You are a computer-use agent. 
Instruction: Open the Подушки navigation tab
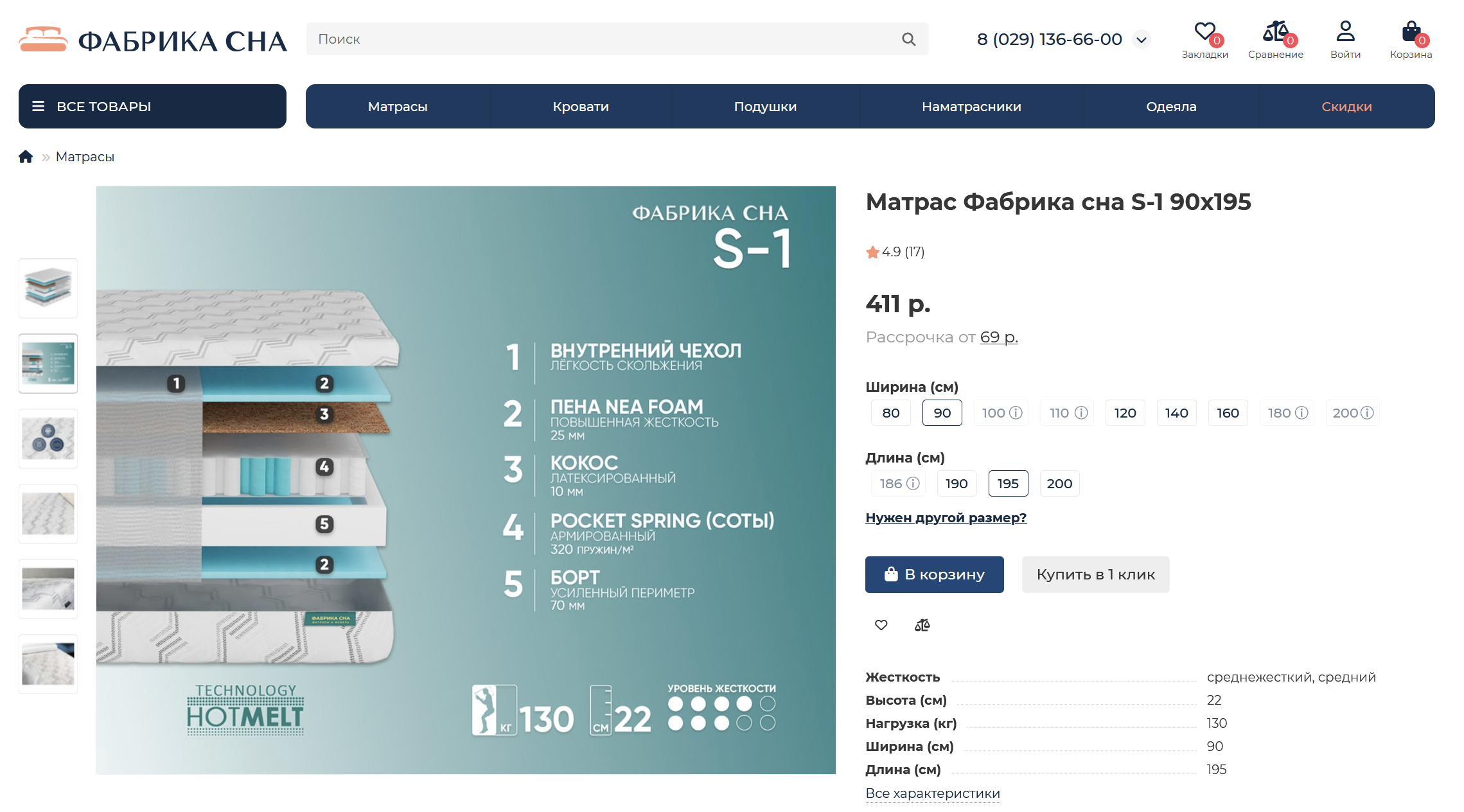click(766, 107)
